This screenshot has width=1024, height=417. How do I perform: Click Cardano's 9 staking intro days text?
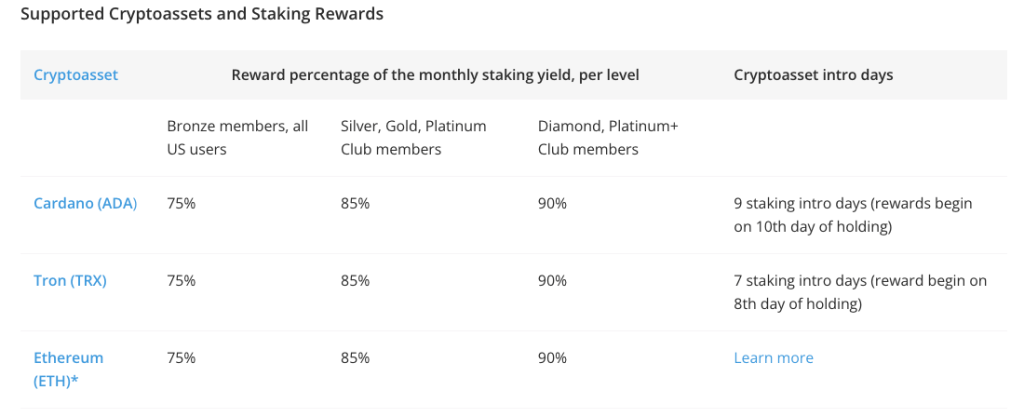852,214
